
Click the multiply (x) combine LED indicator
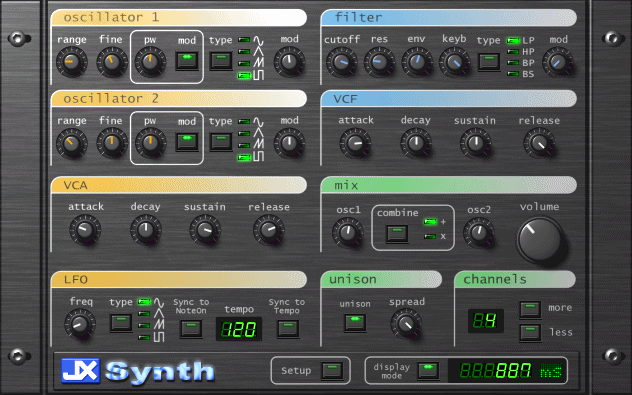pos(430,236)
